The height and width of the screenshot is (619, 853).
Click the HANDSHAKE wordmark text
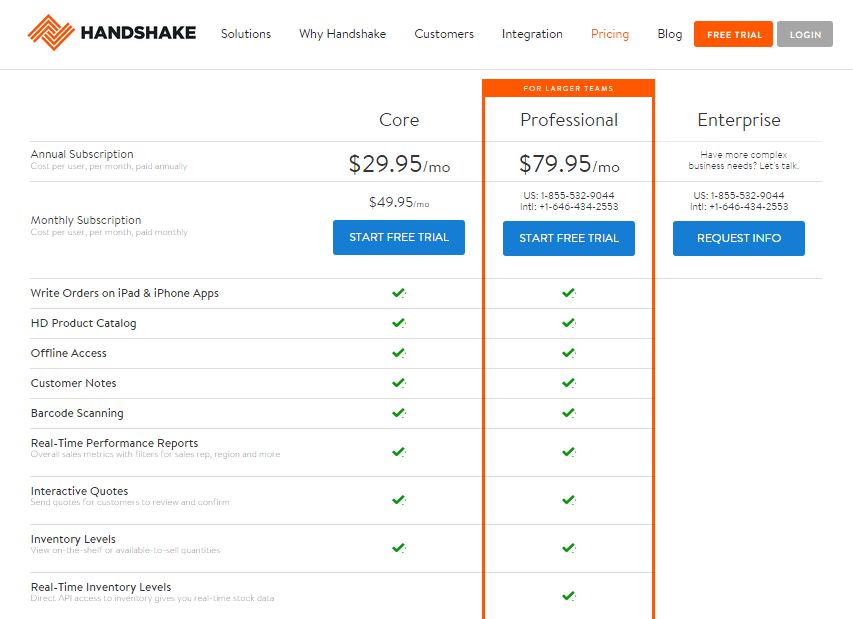138,33
